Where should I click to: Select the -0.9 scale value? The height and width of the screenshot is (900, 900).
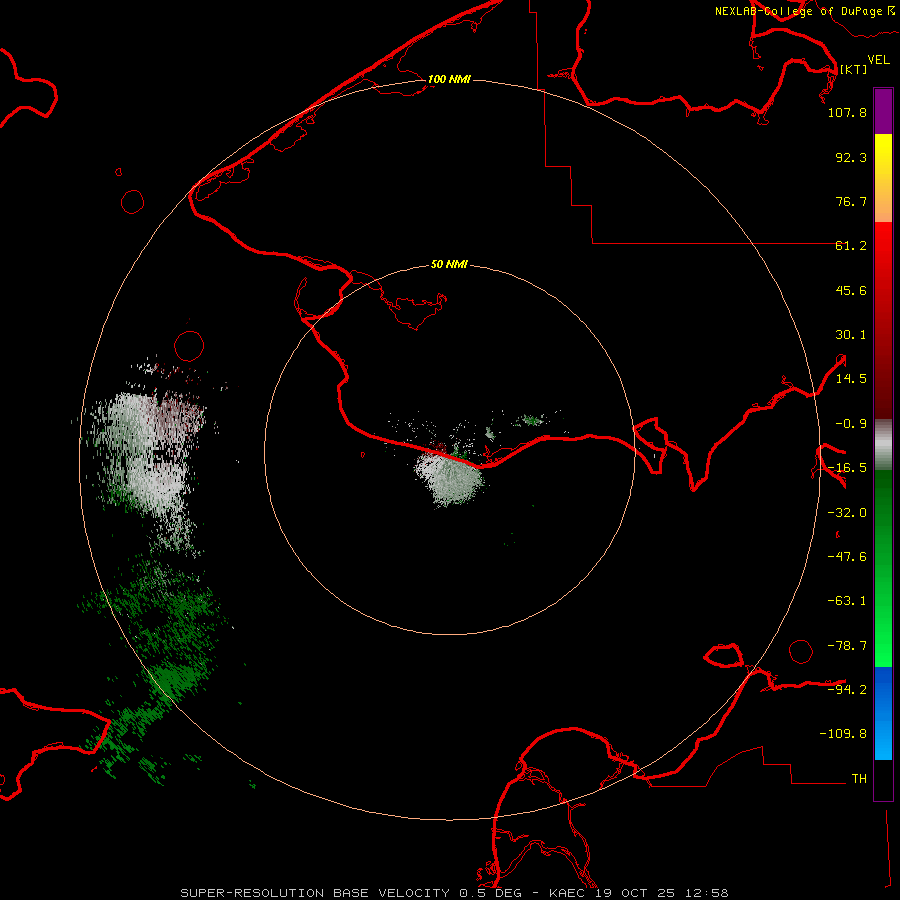pos(851,424)
